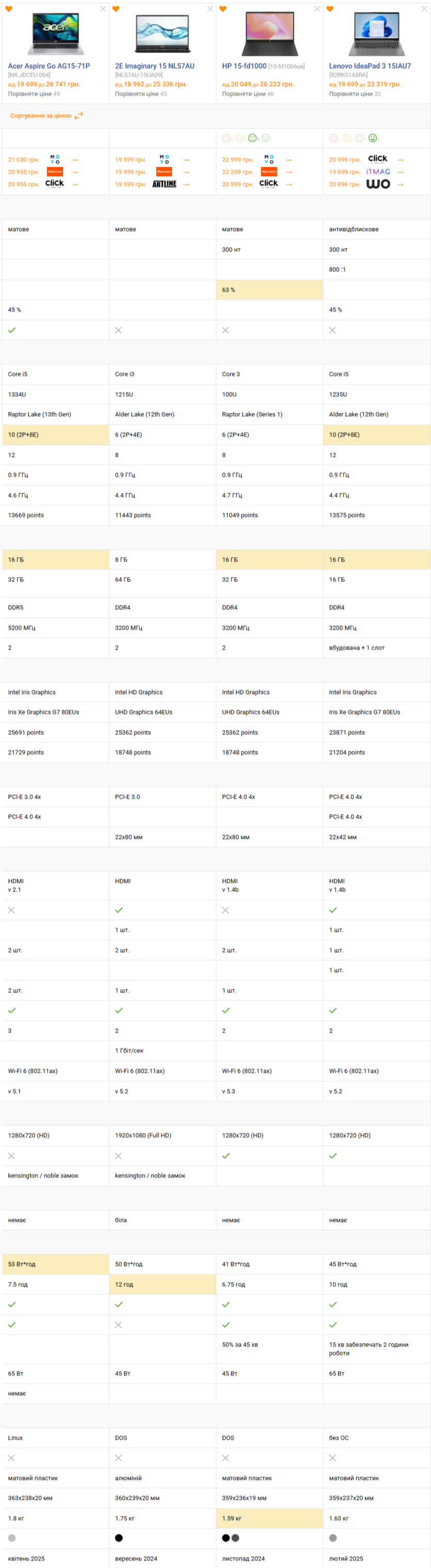Click the 20 999 грн Lenovo price
Image resolution: width=431 pixels, height=1568 pixels.
tap(345, 159)
